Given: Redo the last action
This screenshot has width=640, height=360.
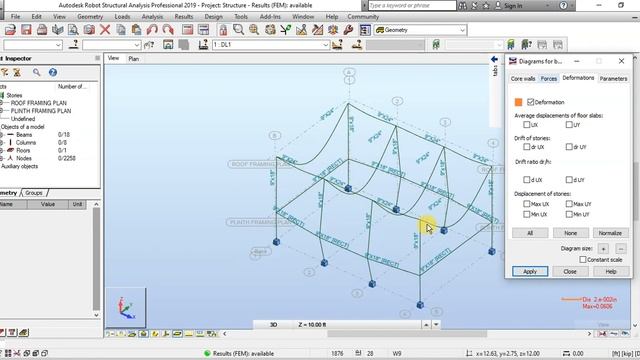Looking at the screenshot, I should [168, 30].
